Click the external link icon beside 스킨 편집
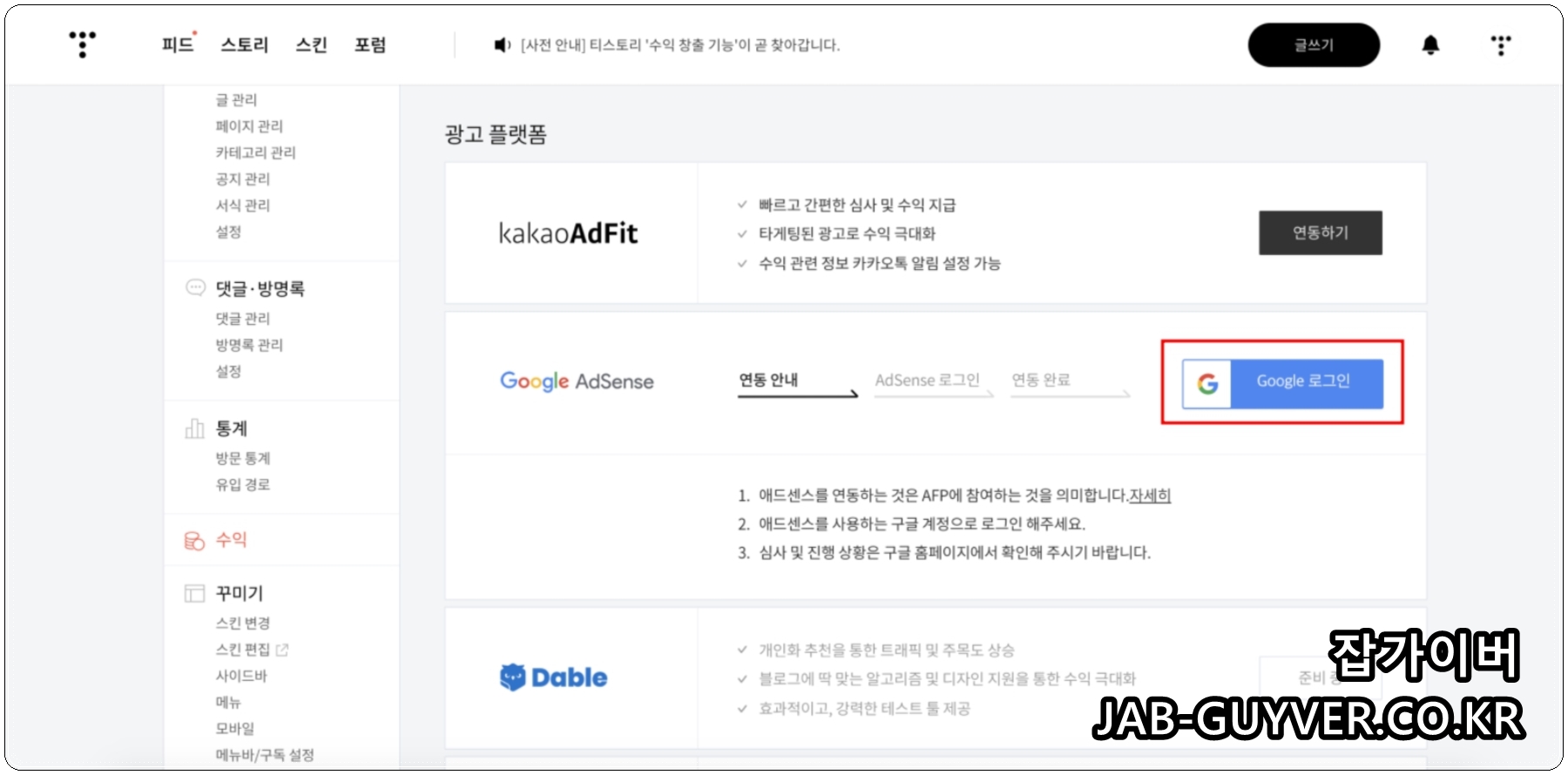This screenshot has width=1568, height=775. [x=282, y=650]
